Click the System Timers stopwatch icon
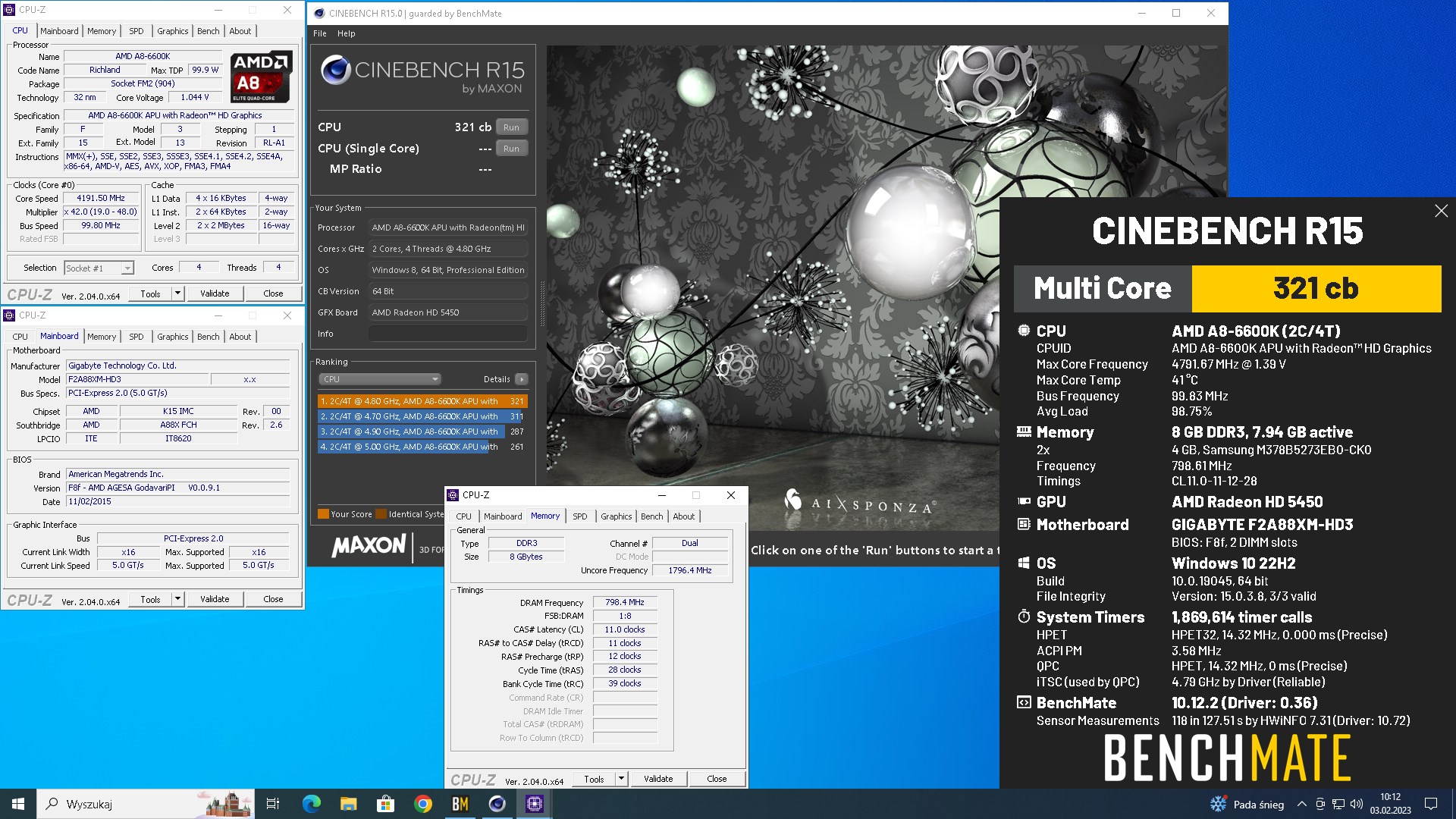Image resolution: width=1456 pixels, height=819 pixels. 1024,617
